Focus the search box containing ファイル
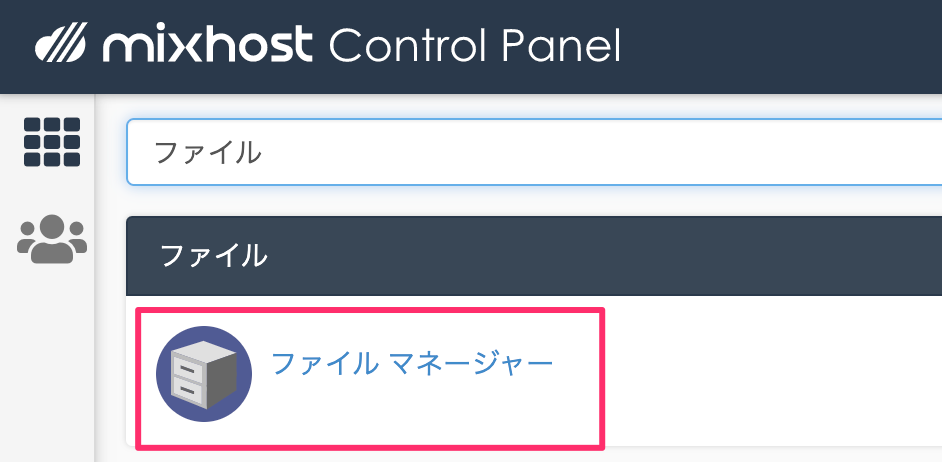942x462 pixels. [534, 152]
